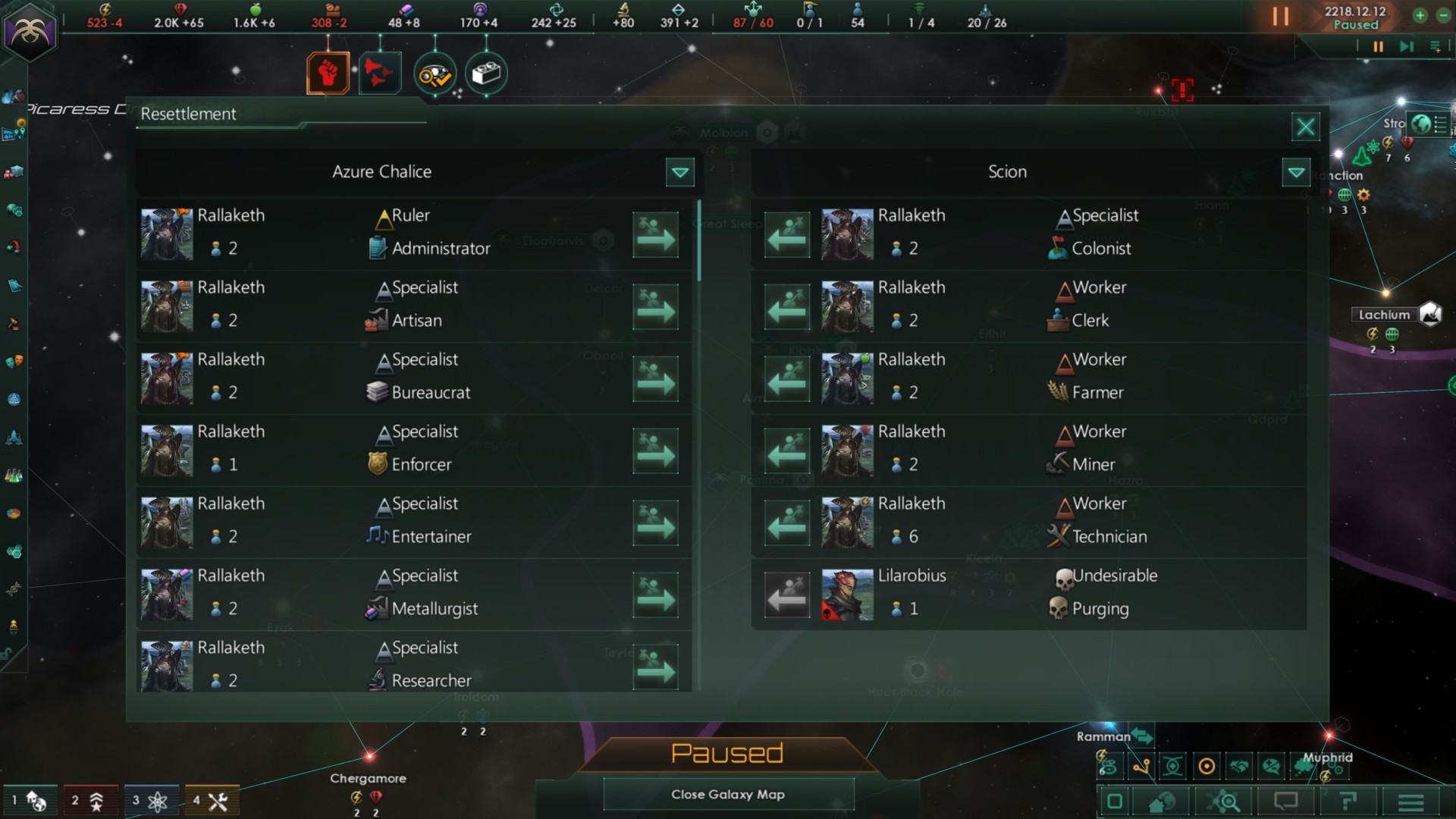Click the red fist crisis alert icon
The width and height of the screenshot is (1456, 819).
pyautogui.click(x=328, y=74)
